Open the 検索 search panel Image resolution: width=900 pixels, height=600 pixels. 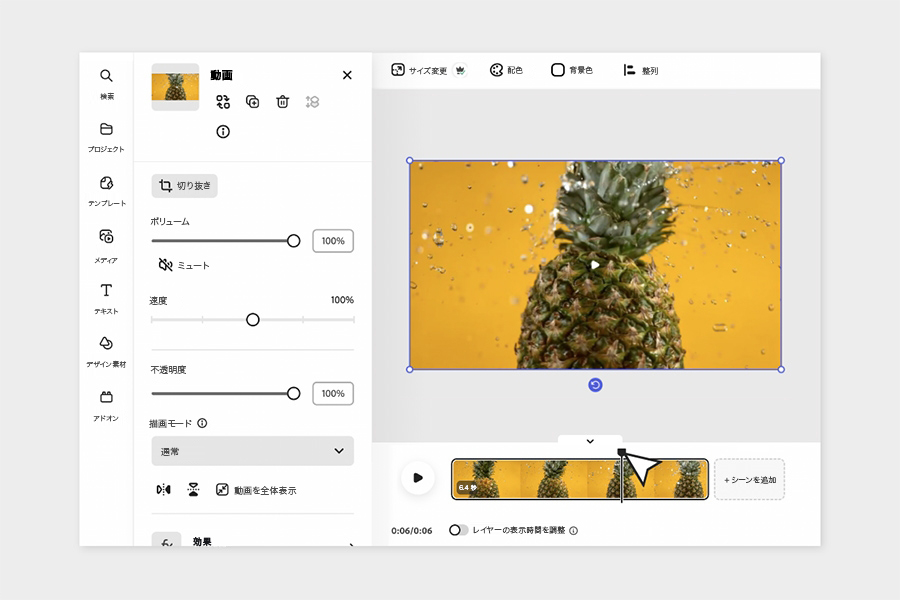pos(106,83)
